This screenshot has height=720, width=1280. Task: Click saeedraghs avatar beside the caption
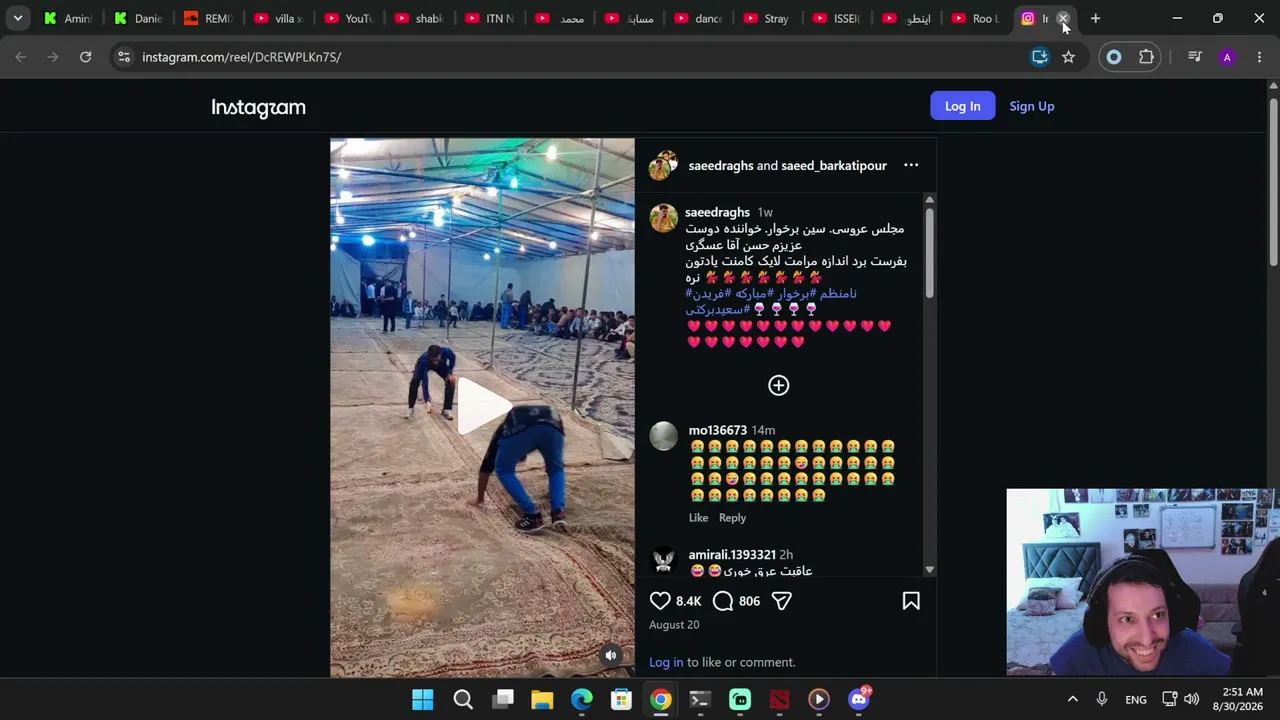click(x=664, y=217)
